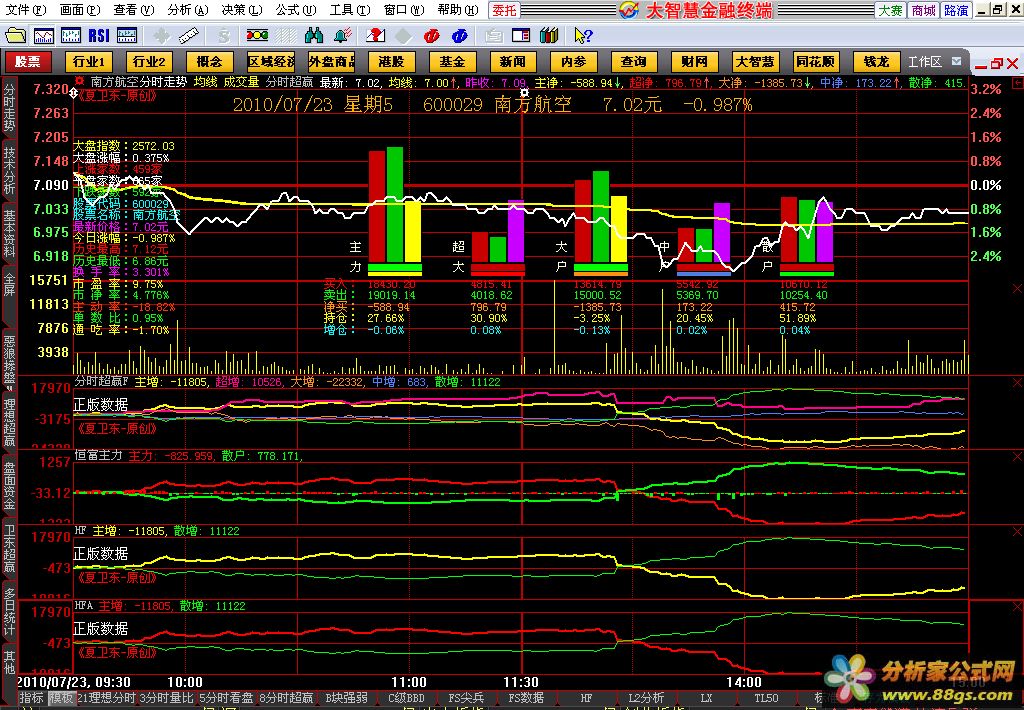Screen dimensions: 1024x710
Task: Click the red question mark chart icon
Action: tap(376, 35)
